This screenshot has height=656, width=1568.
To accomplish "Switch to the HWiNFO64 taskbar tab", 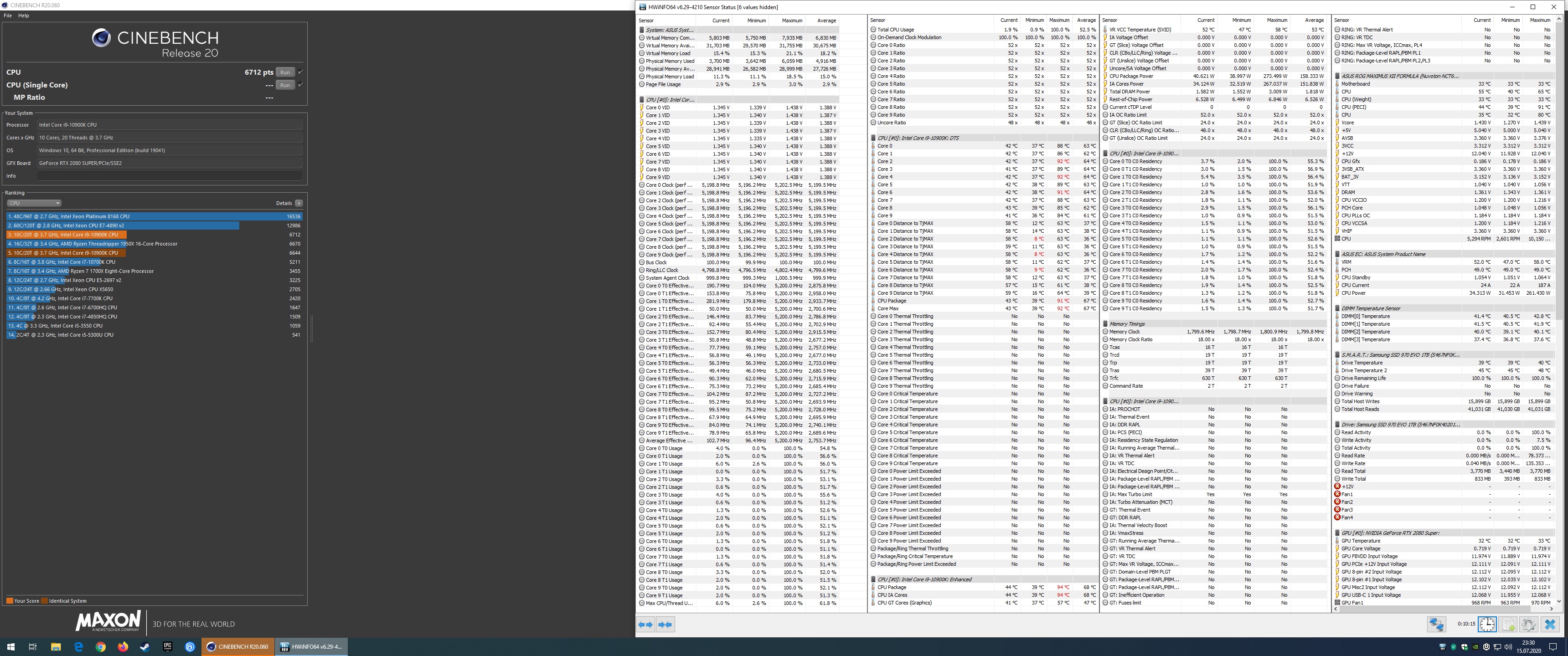I will coord(311,647).
